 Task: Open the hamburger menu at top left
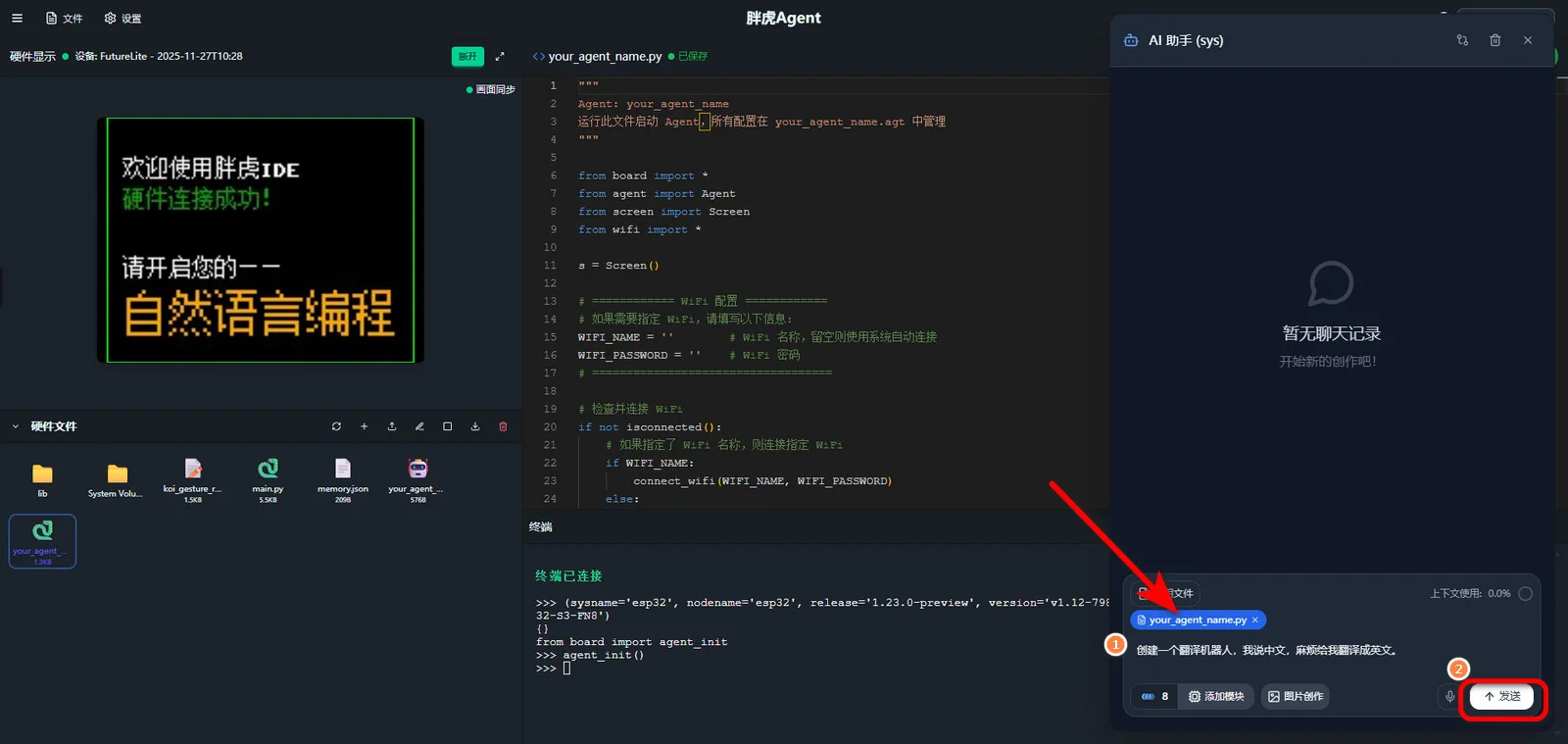tap(17, 18)
